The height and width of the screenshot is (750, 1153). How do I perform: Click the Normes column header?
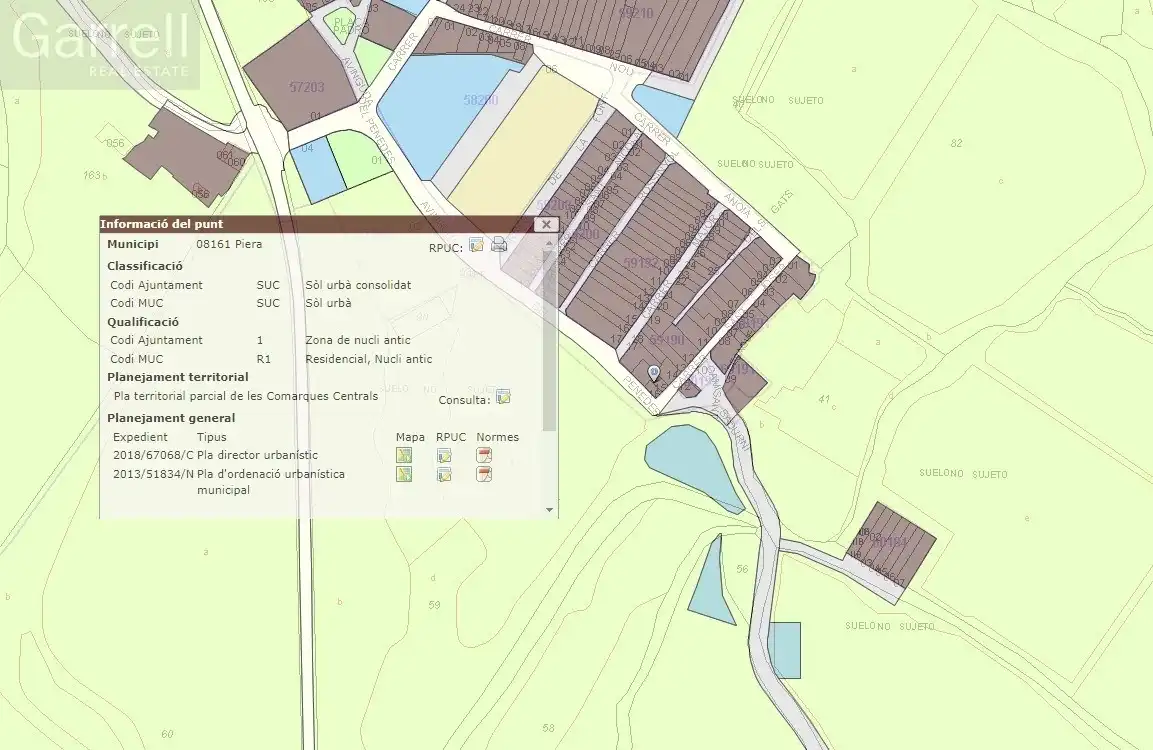(497, 437)
